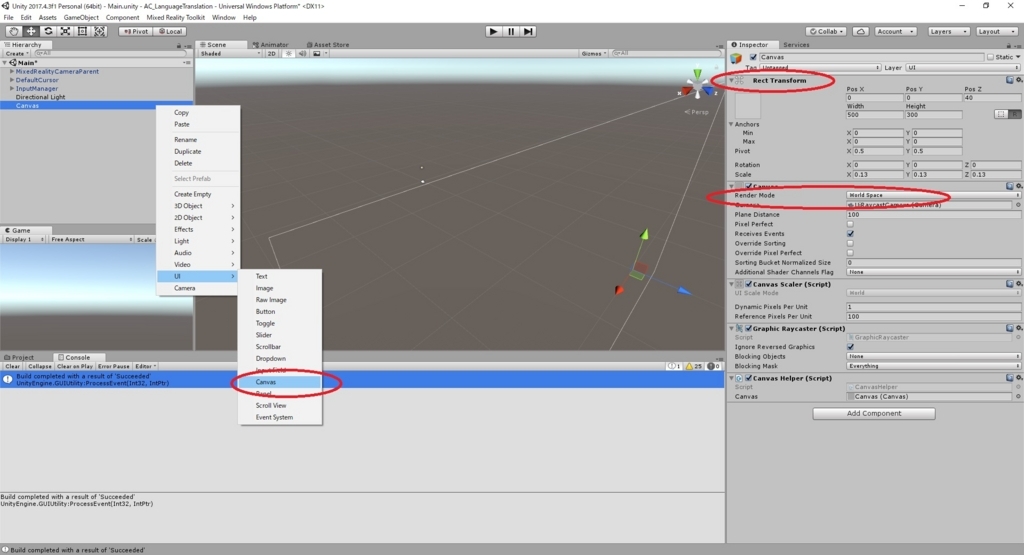
Task: Enable the Override Sorting checkbox
Action: [850, 243]
